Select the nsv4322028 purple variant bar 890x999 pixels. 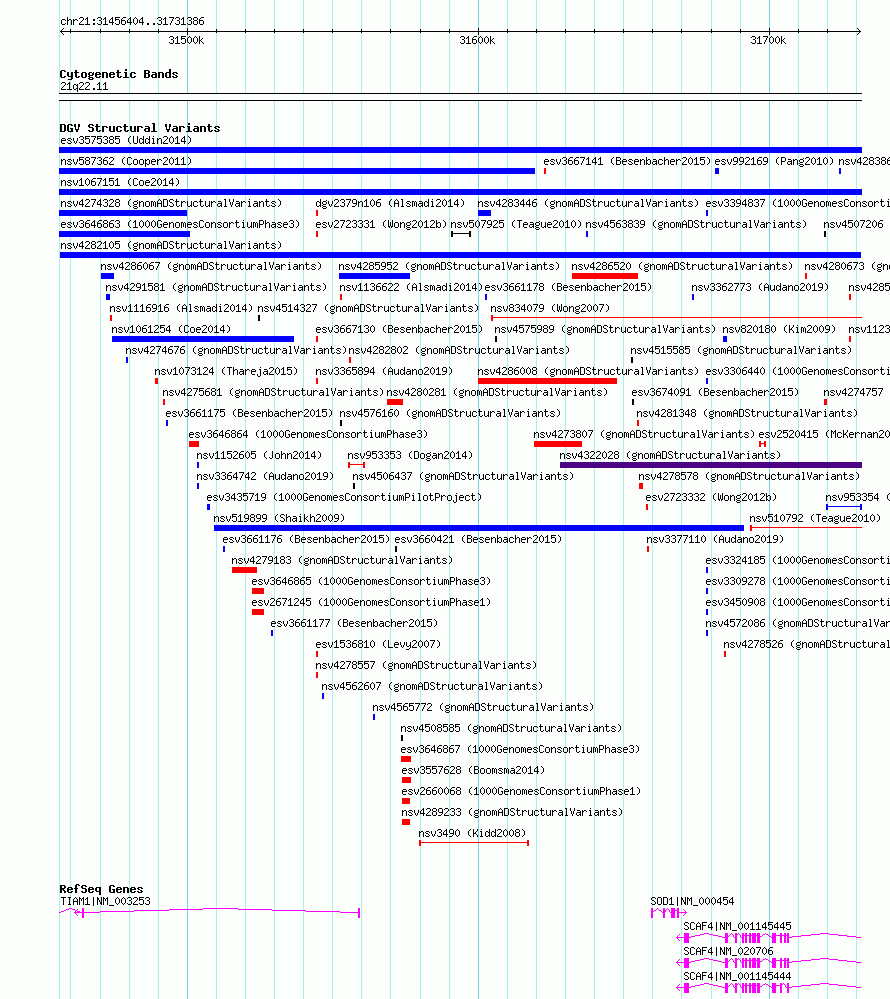coord(710,465)
